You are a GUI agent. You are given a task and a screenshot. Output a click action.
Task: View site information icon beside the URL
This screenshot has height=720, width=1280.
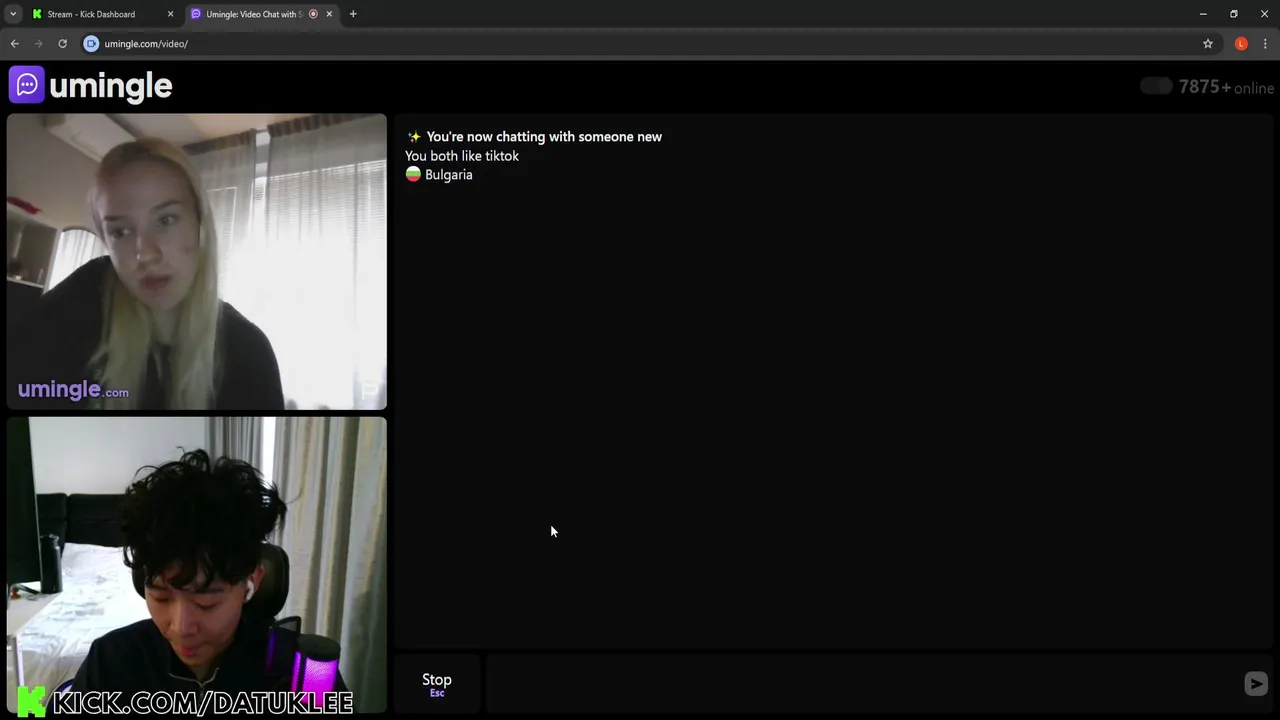click(x=91, y=44)
